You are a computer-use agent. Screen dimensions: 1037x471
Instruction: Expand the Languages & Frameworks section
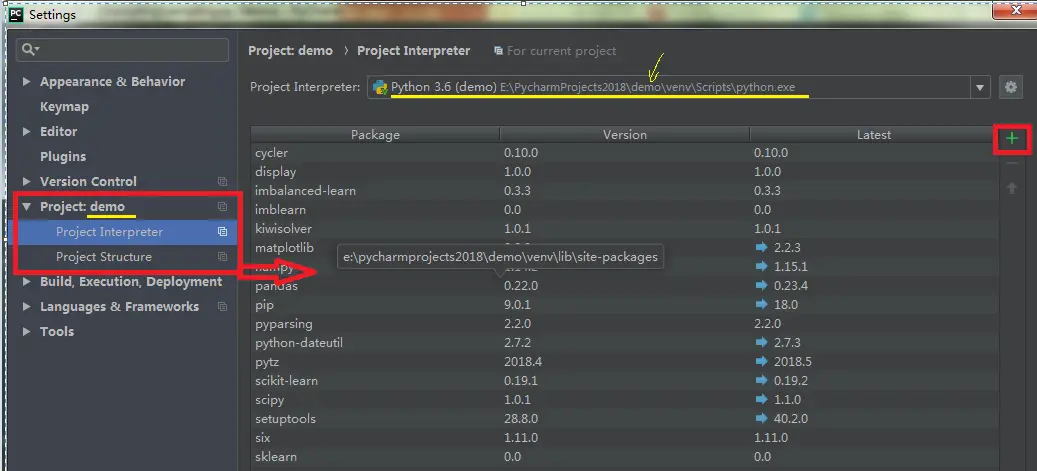point(26,306)
